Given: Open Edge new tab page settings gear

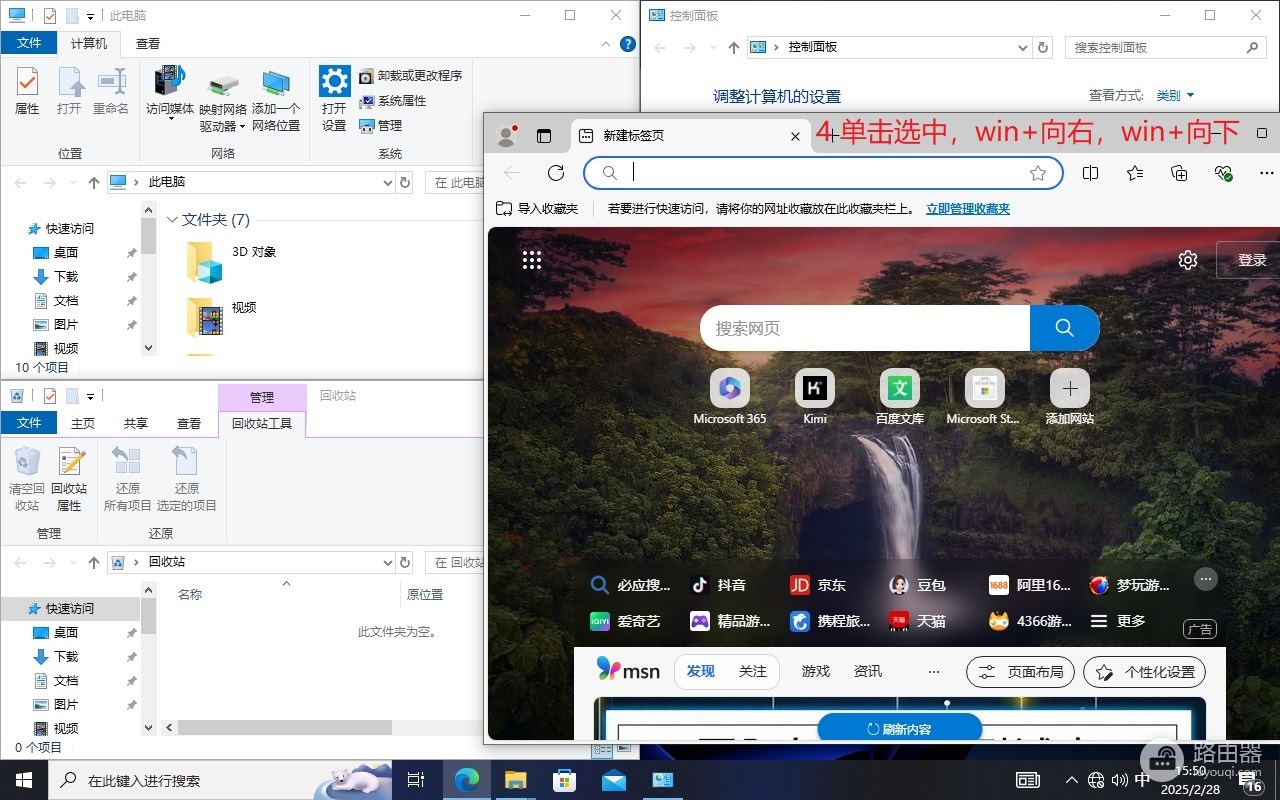Looking at the screenshot, I should [1188, 260].
